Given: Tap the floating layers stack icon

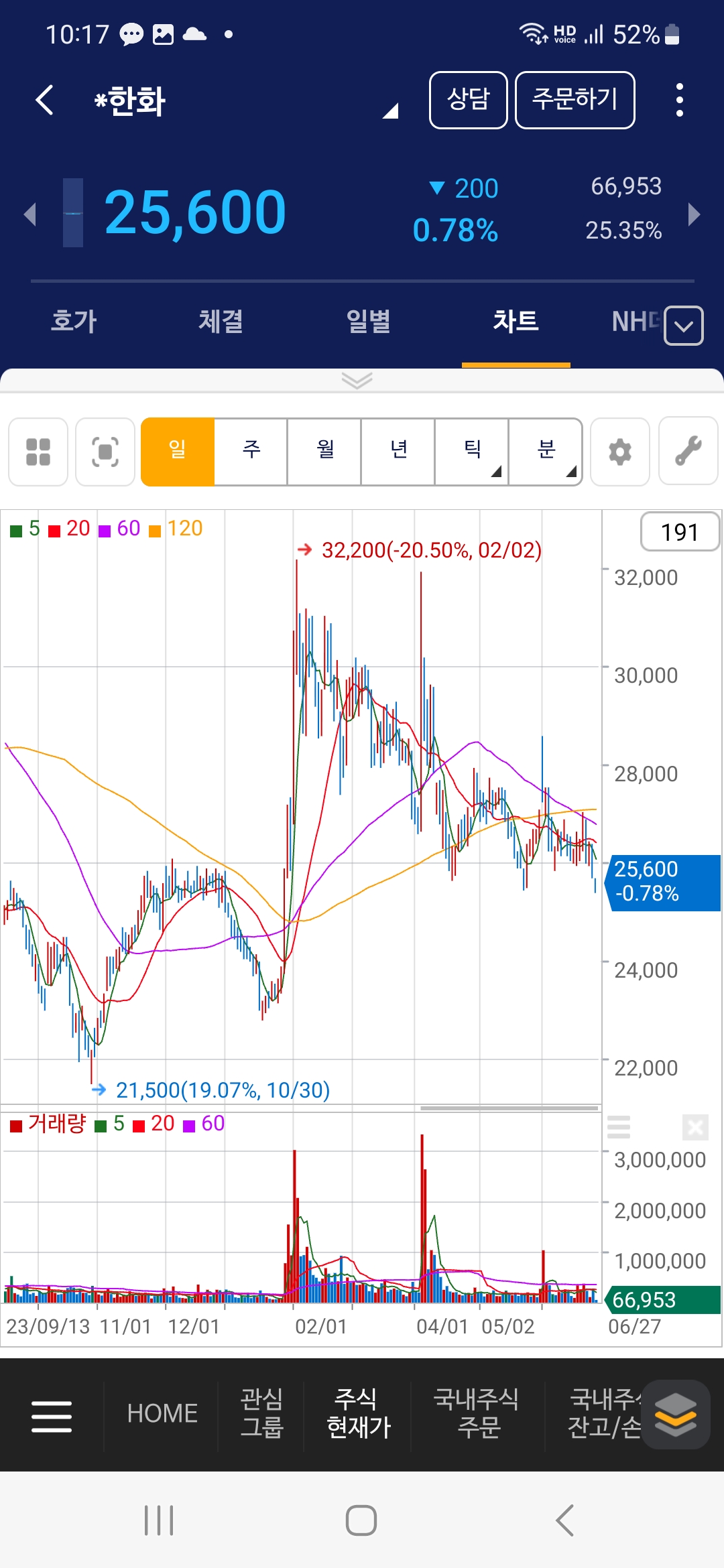Looking at the screenshot, I should [676, 1414].
